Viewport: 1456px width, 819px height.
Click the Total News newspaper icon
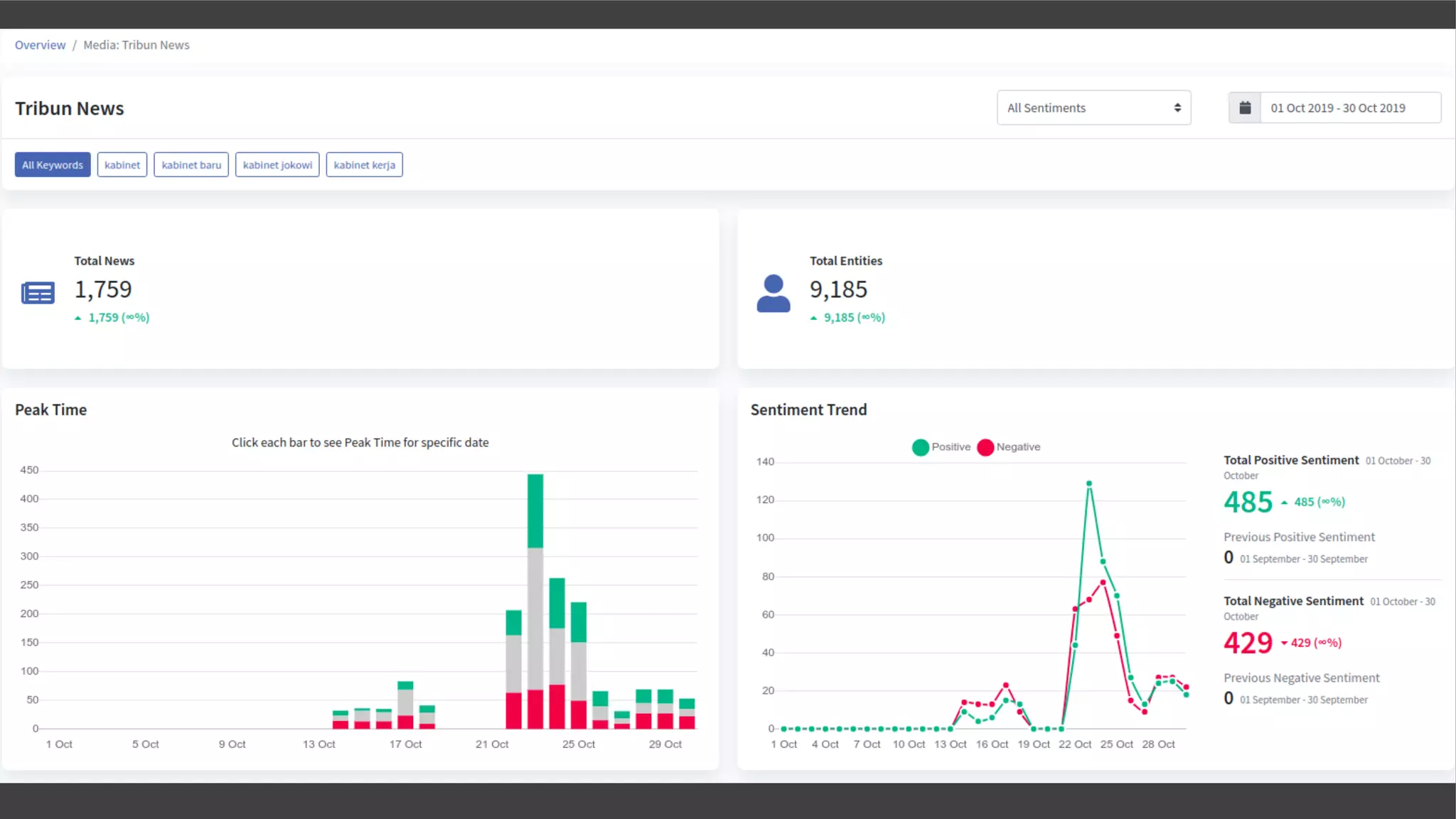tap(38, 293)
